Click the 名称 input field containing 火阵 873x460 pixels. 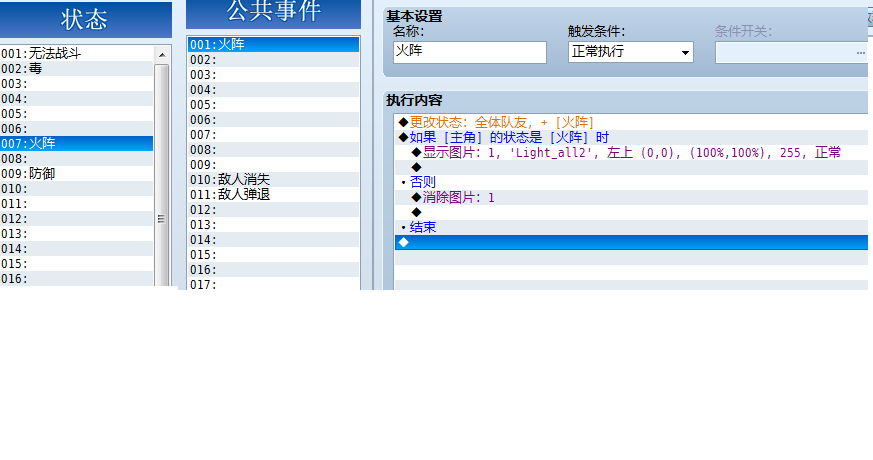469,52
